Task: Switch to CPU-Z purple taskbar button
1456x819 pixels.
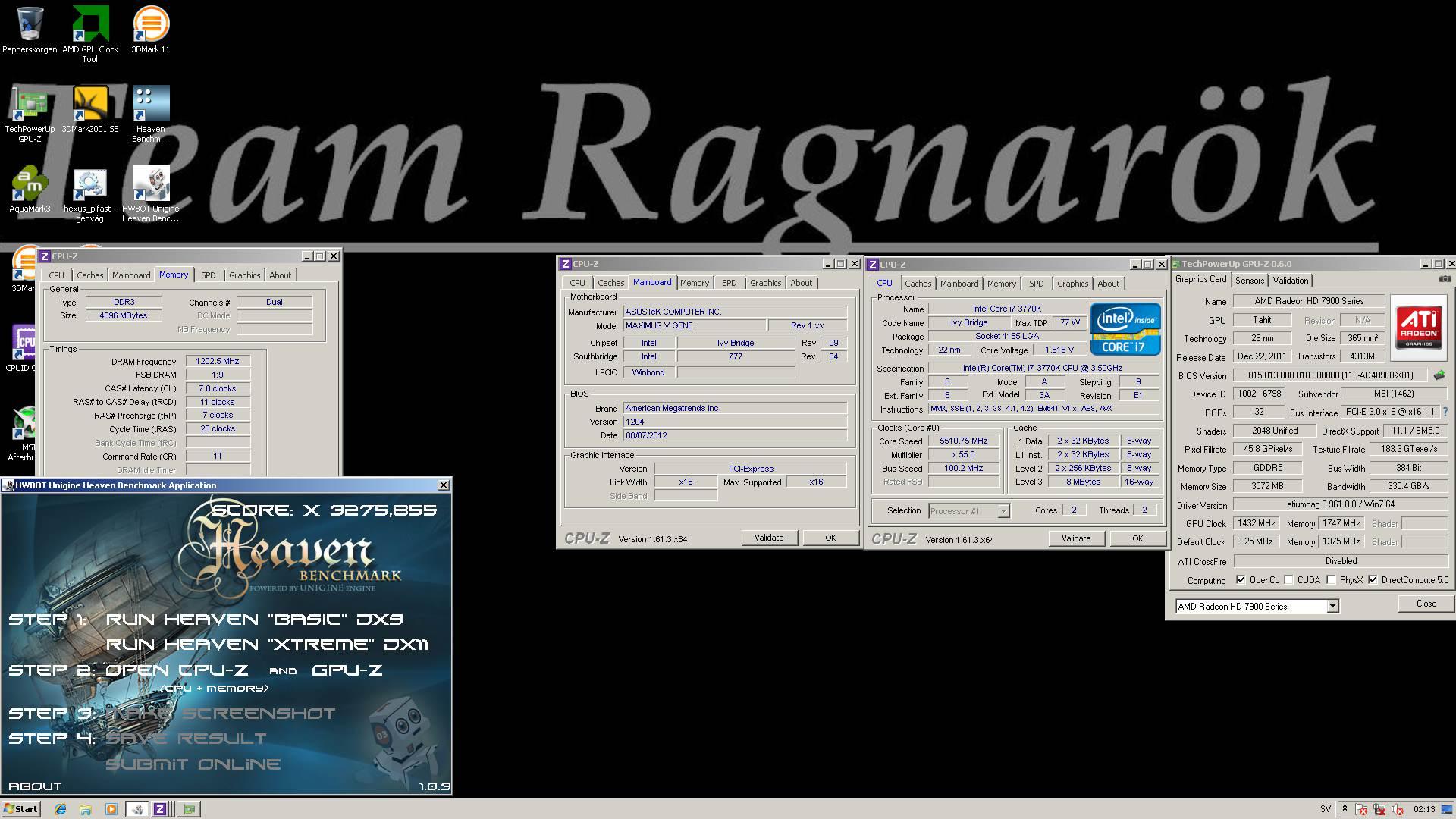Action: click(x=160, y=809)
